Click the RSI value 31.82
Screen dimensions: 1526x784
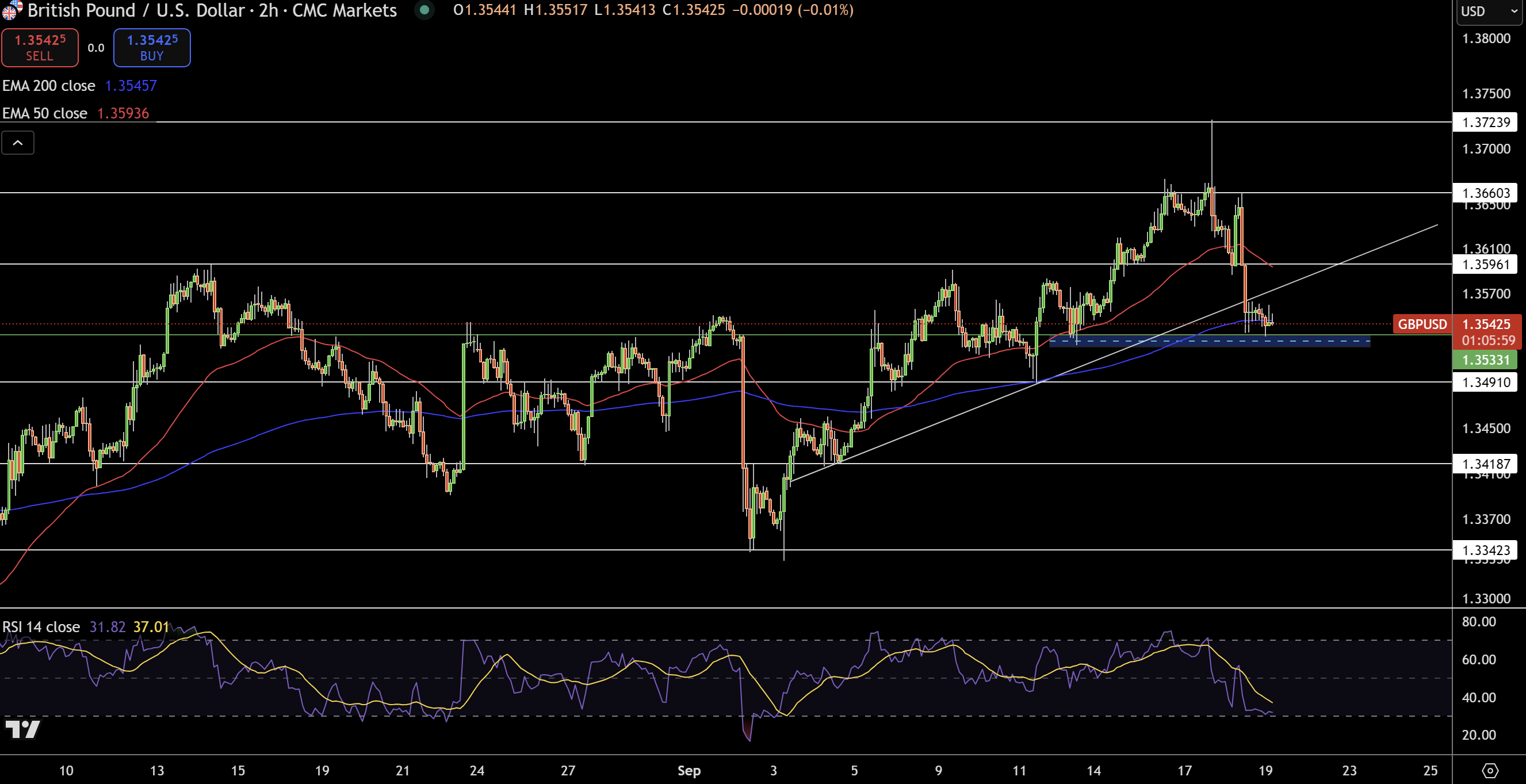pos(107,627)
